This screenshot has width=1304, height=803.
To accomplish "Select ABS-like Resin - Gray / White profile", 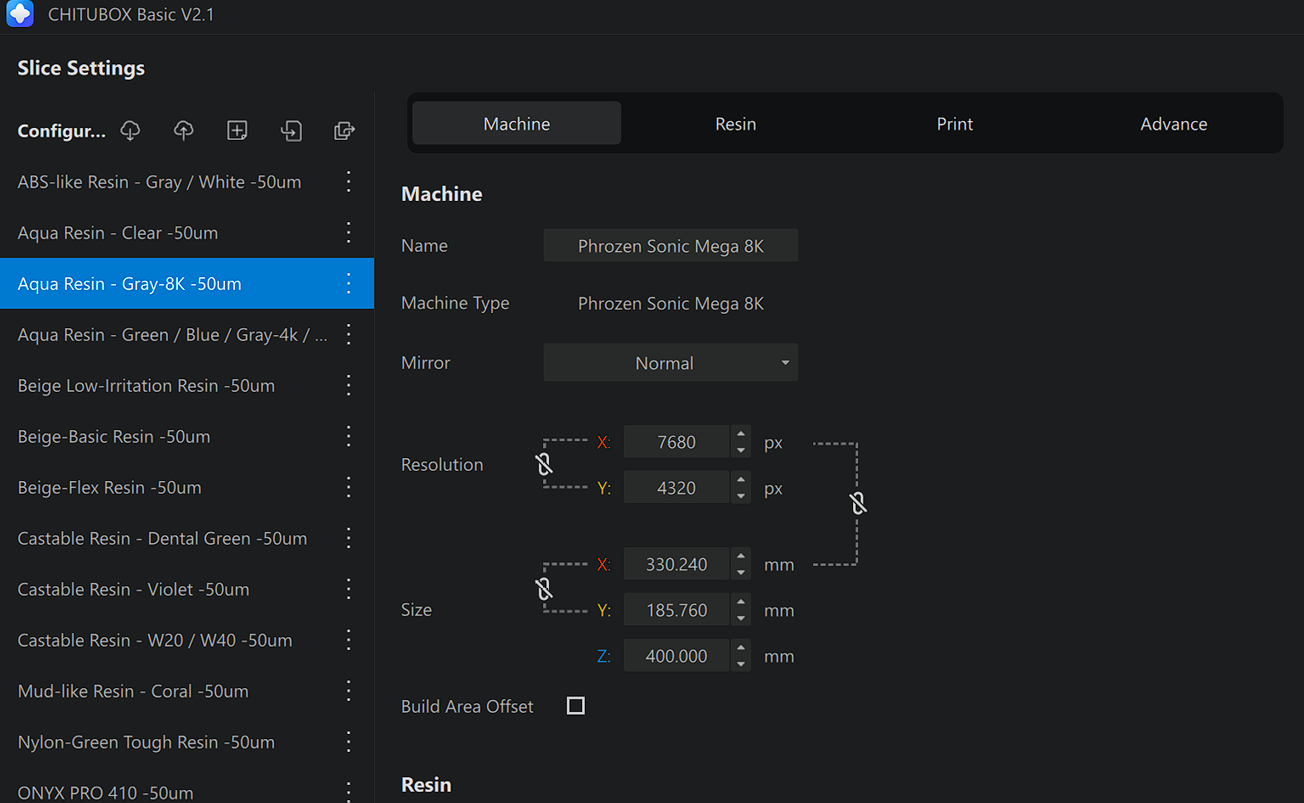I will tap(160, 182).
